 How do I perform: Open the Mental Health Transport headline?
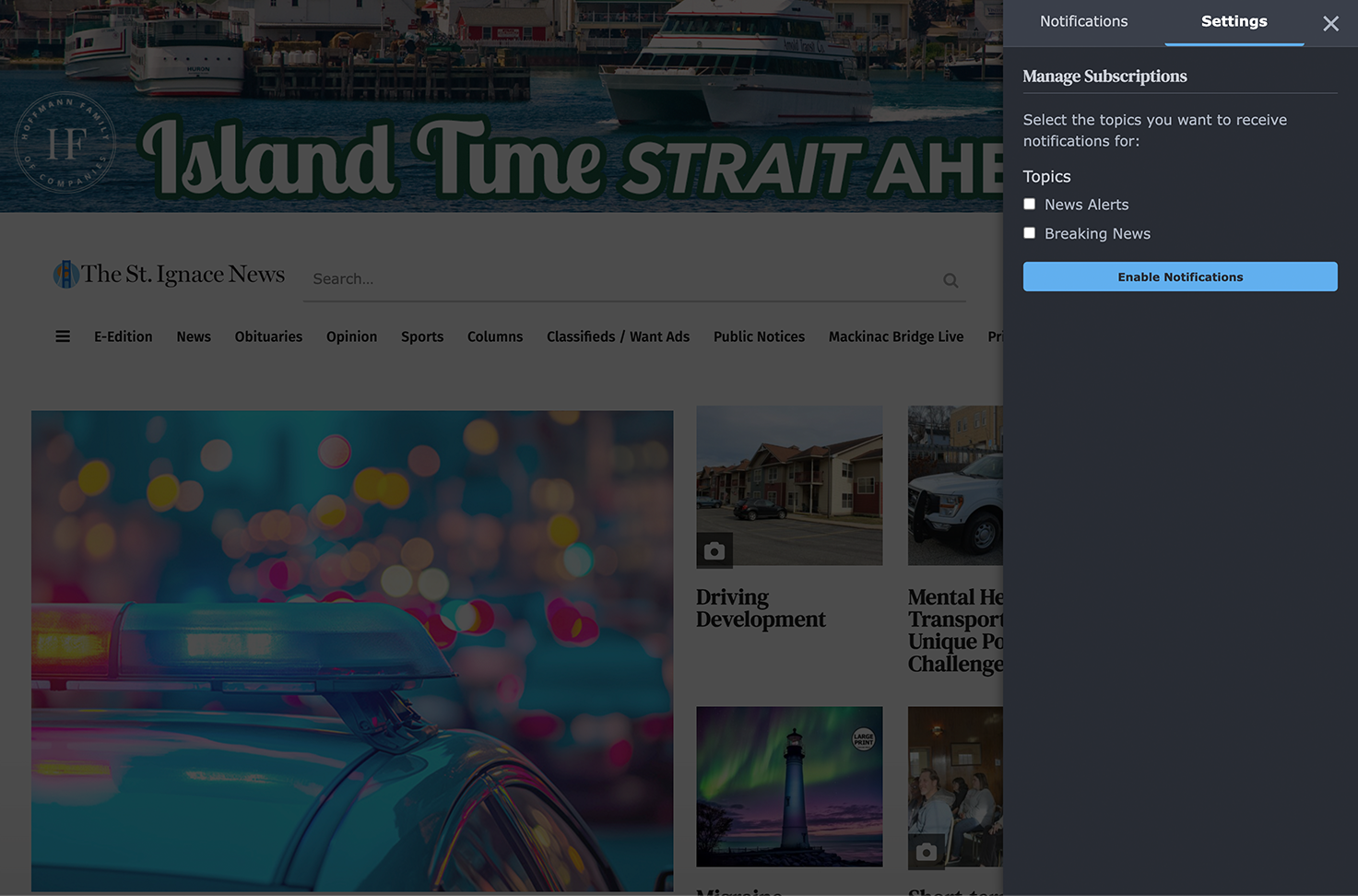coord(955,631)
